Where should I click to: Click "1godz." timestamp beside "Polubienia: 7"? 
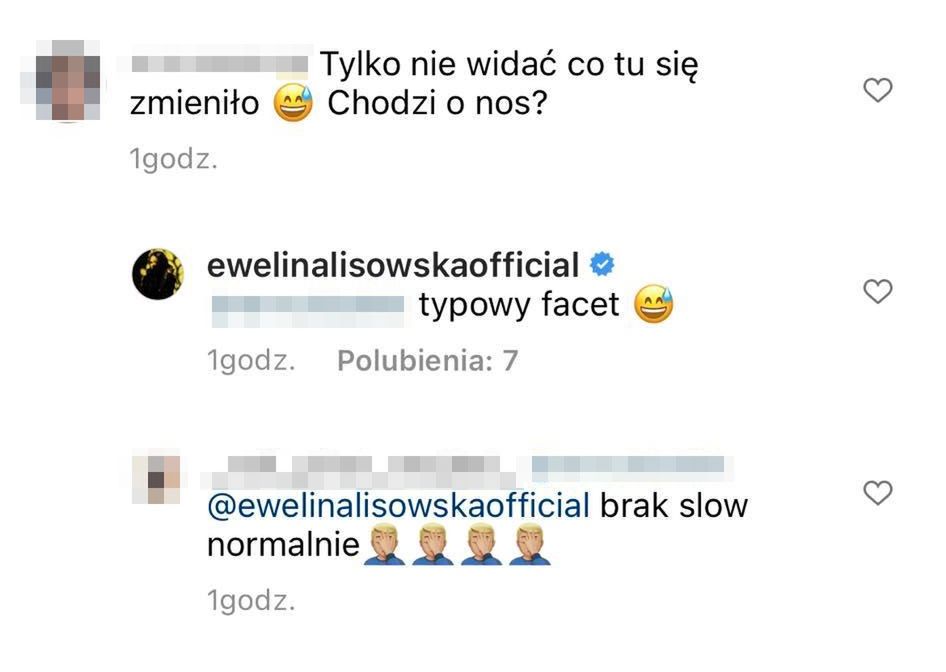click(x=250, y=361)
